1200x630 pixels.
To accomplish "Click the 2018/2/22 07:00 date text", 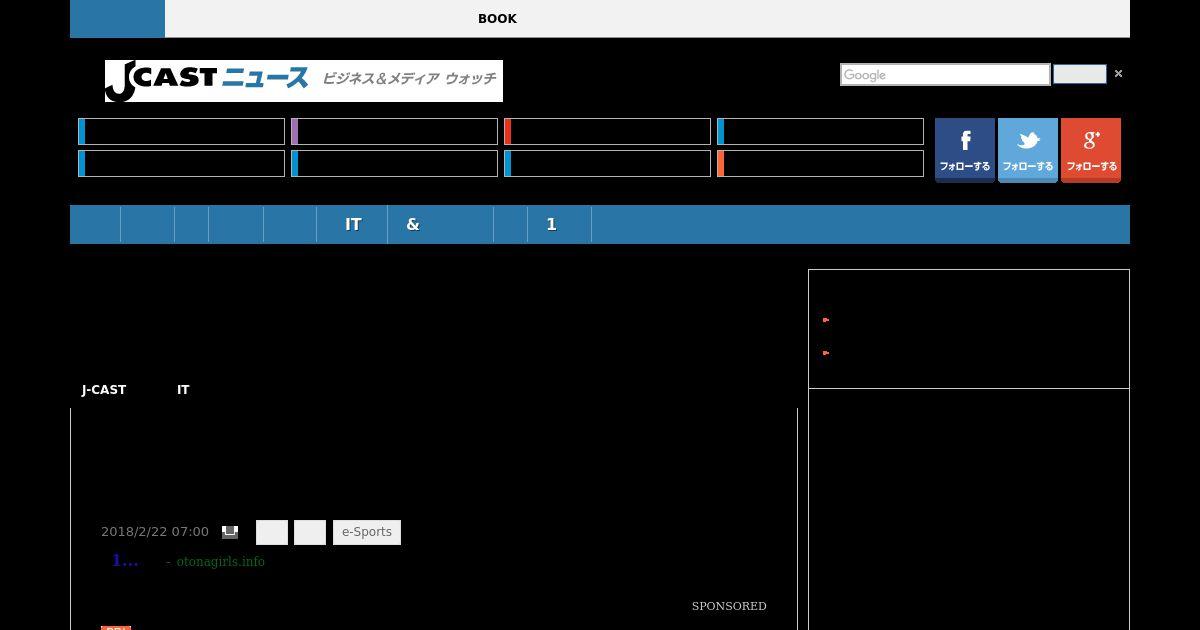I will click(155, 532).
